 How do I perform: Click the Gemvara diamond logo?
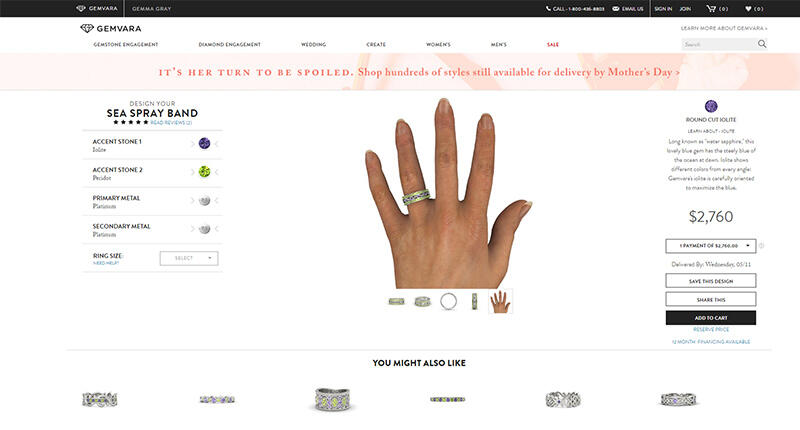click(87, 29)
